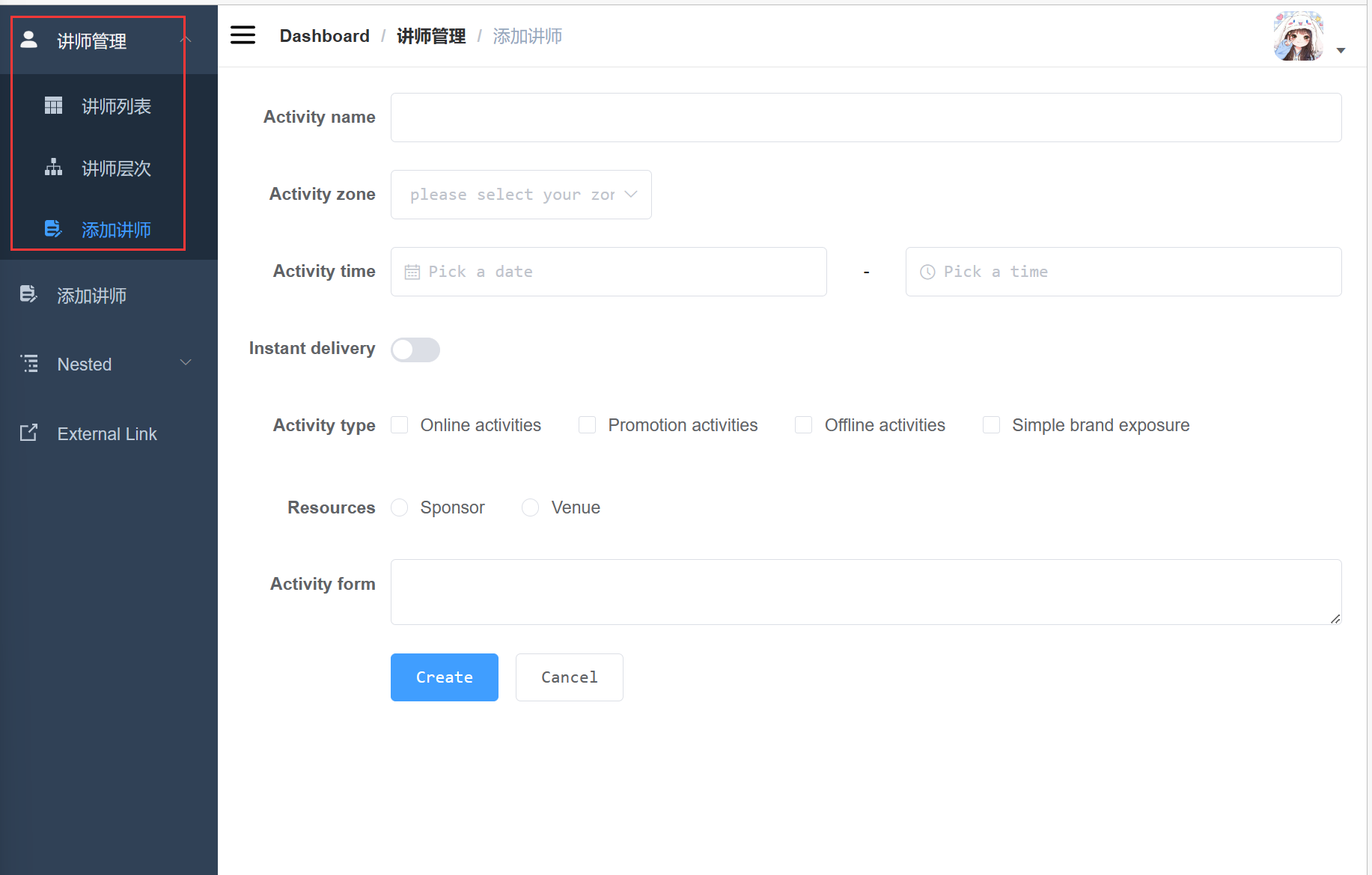Click the clock icon in time picker

click(x=927, y=272)
